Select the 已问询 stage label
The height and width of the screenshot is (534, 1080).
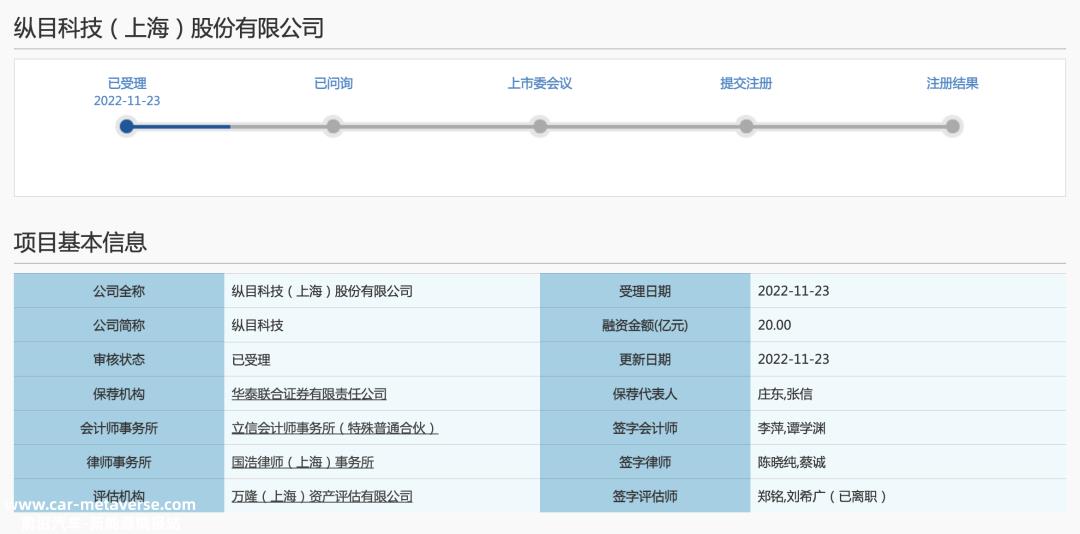coord(333,83)
